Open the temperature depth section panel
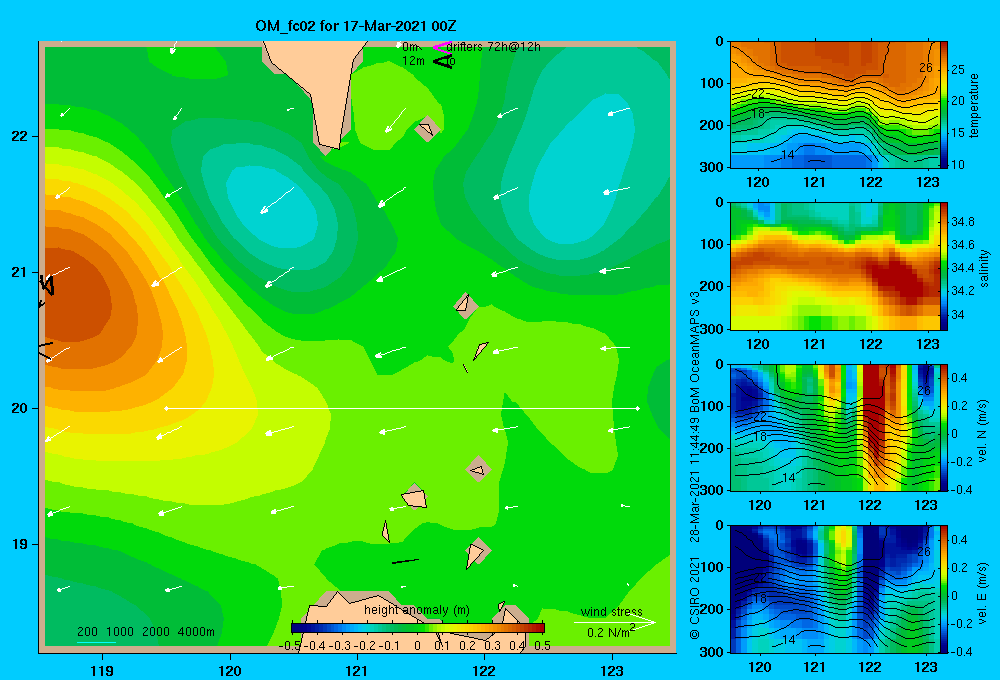Image resolution: width=1000 pixels, height=680 pixels. click(x=835, y=105)
